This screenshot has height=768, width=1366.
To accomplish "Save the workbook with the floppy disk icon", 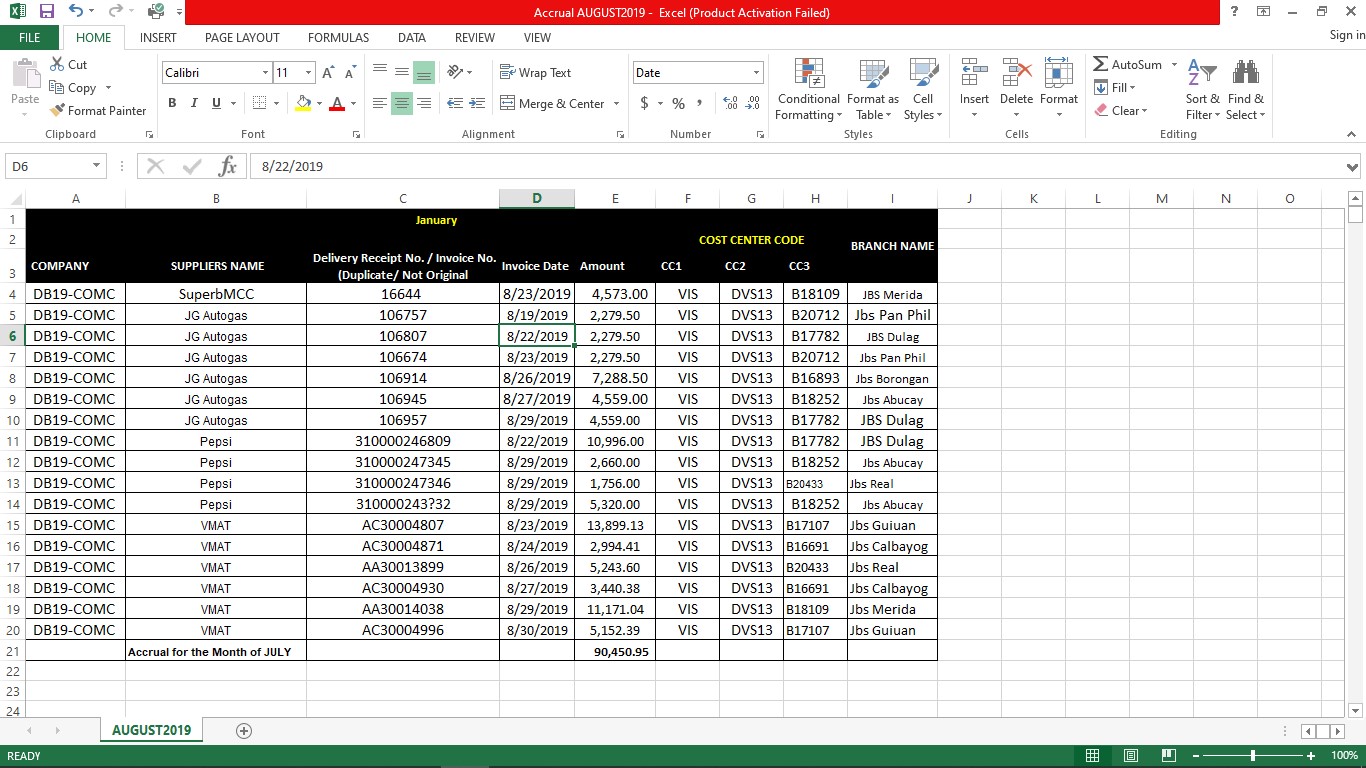I will tap(47, 12).
